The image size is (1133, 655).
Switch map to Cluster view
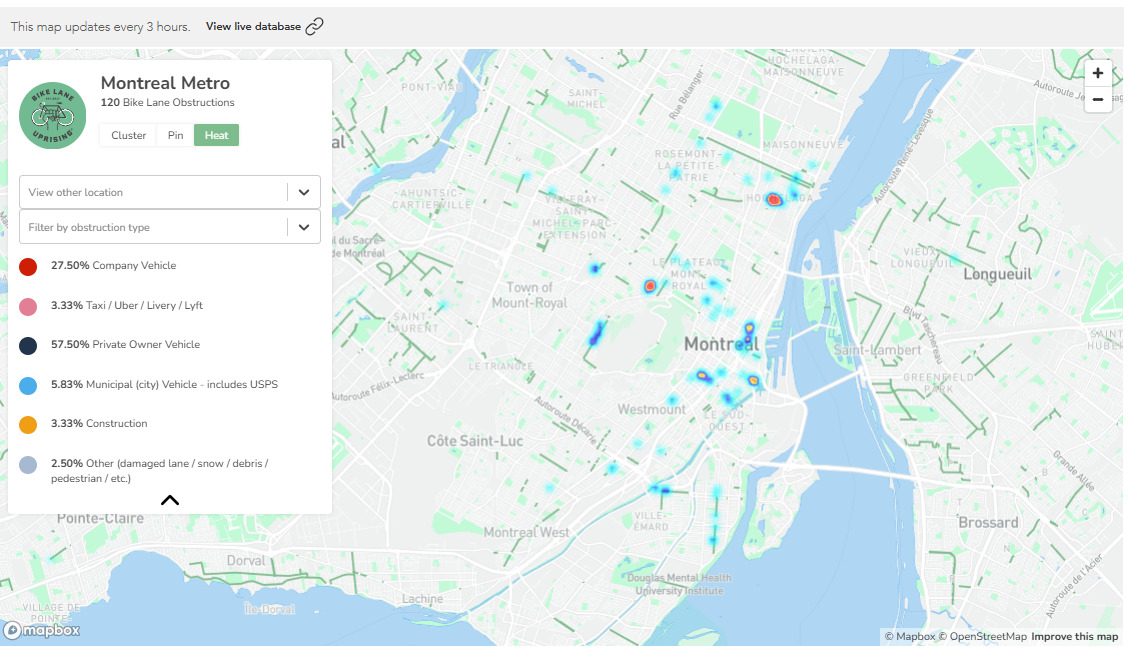coord(129,135)
